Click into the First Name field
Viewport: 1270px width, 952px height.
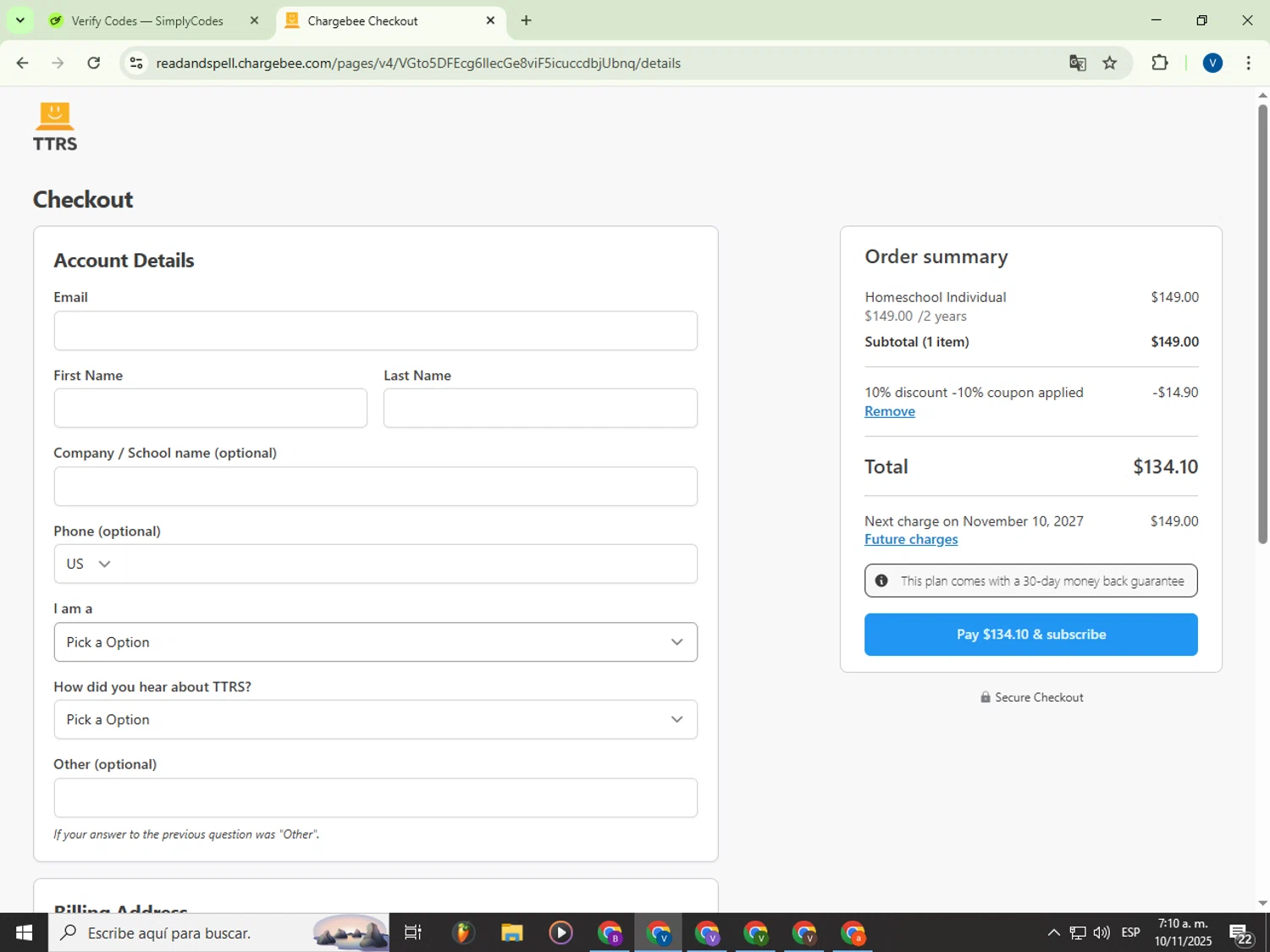point(211,408)
